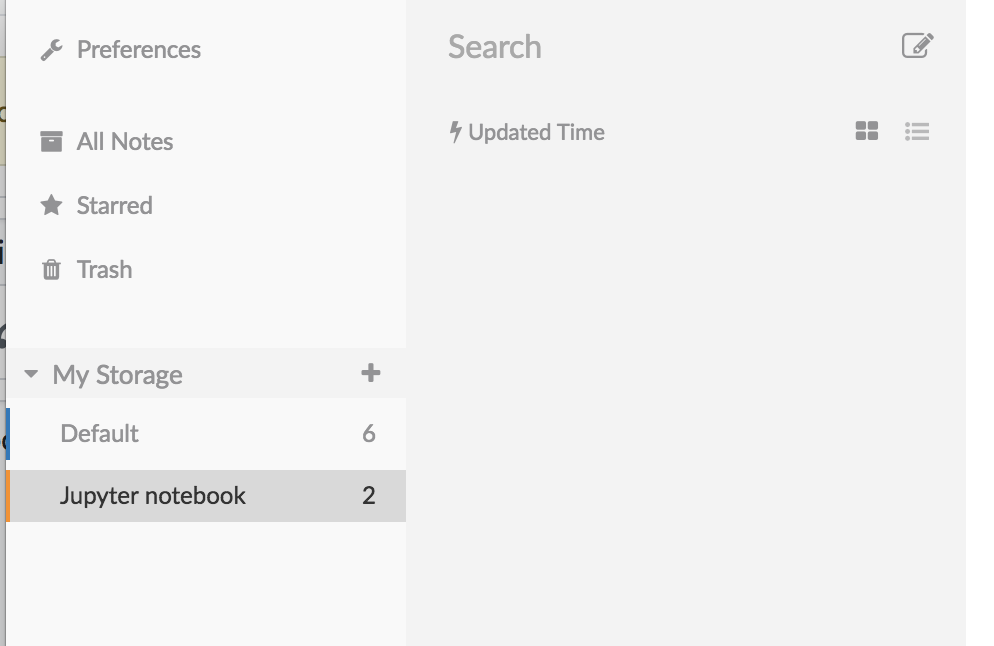Click the All Notes archive box icon
The height and width of the screenshot is (646, 994).
coord(51,141)
